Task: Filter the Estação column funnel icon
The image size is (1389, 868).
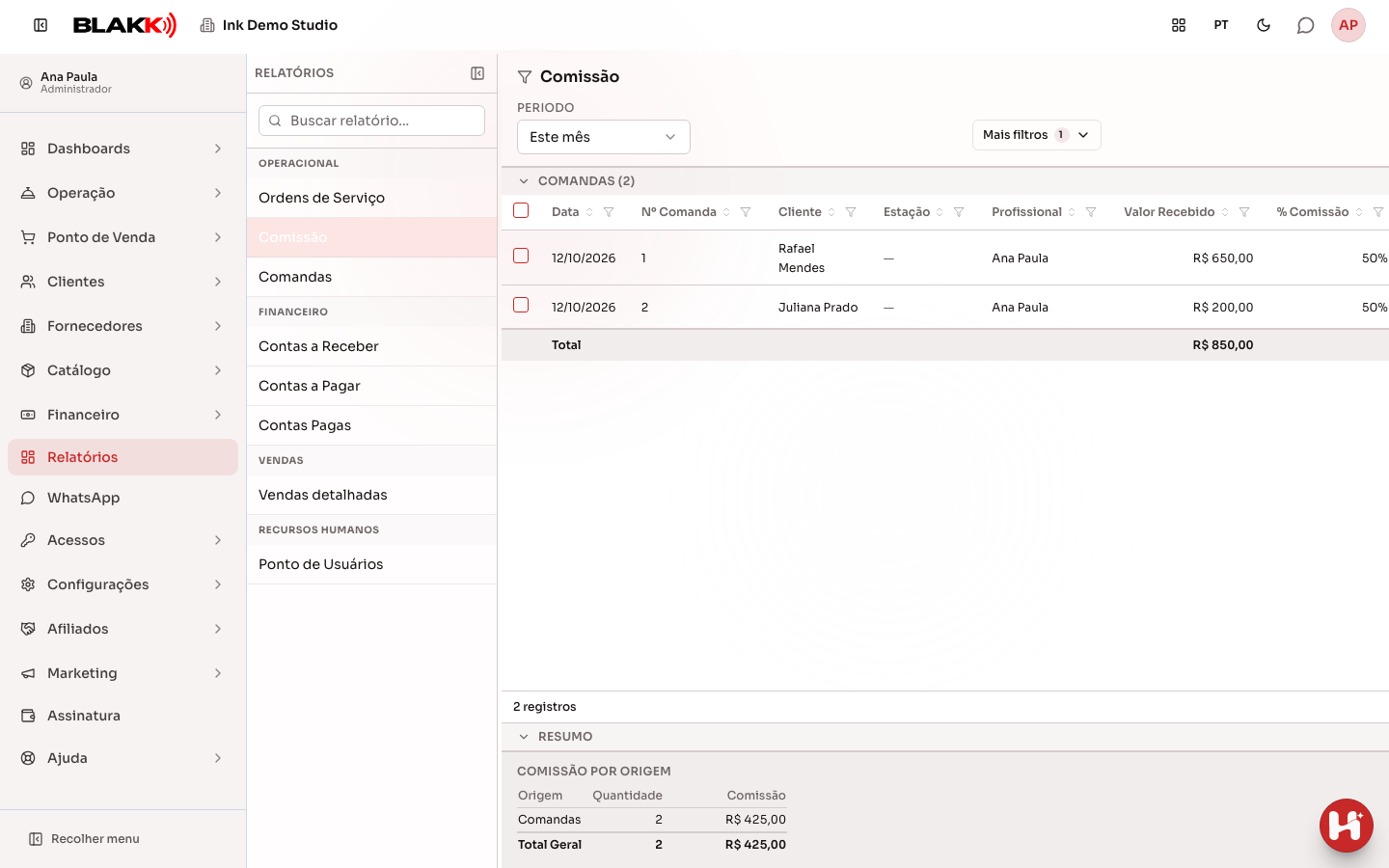Action: click(x=959, y=212)
